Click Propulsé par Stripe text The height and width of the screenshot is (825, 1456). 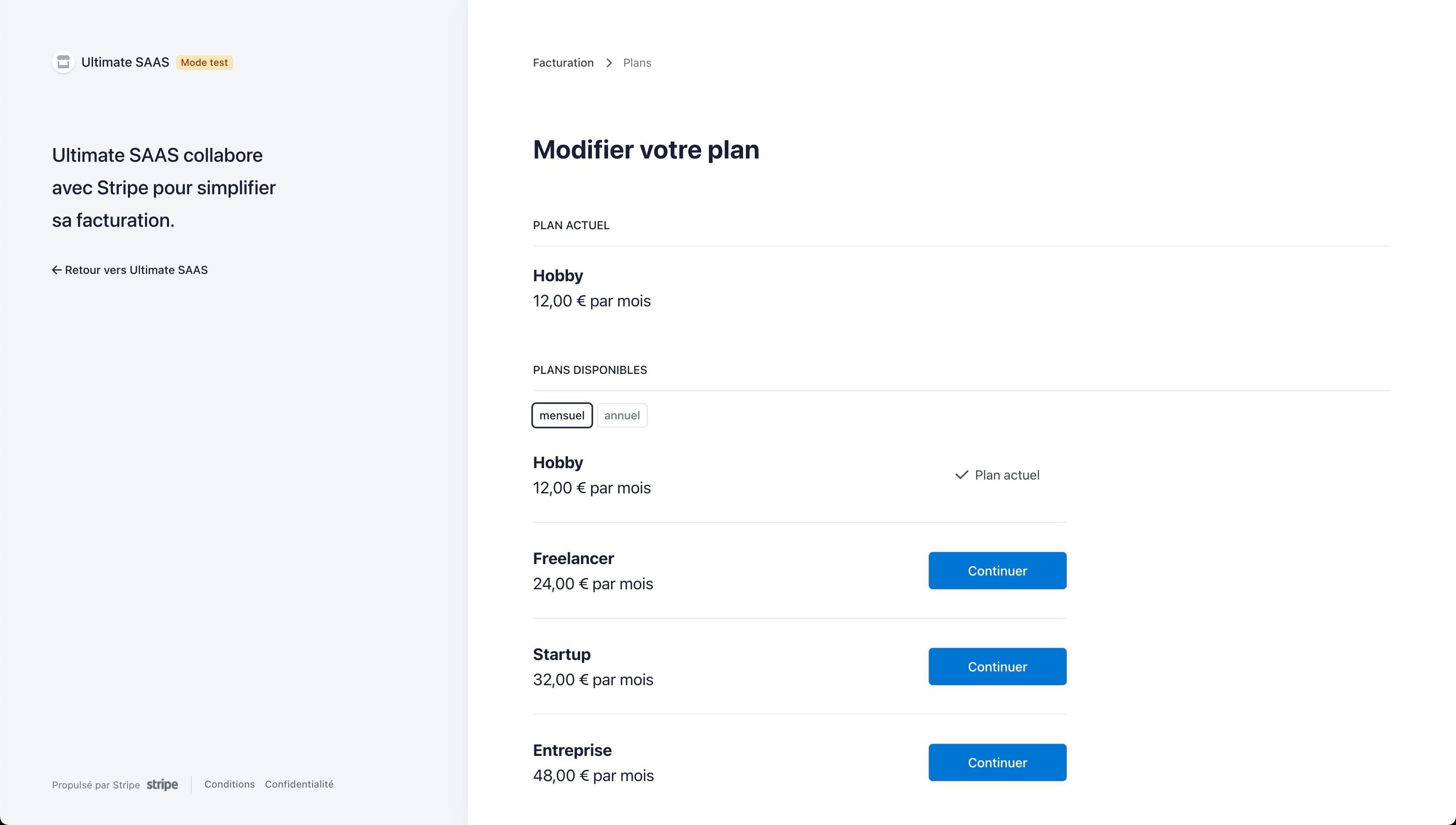click(96, 785)
